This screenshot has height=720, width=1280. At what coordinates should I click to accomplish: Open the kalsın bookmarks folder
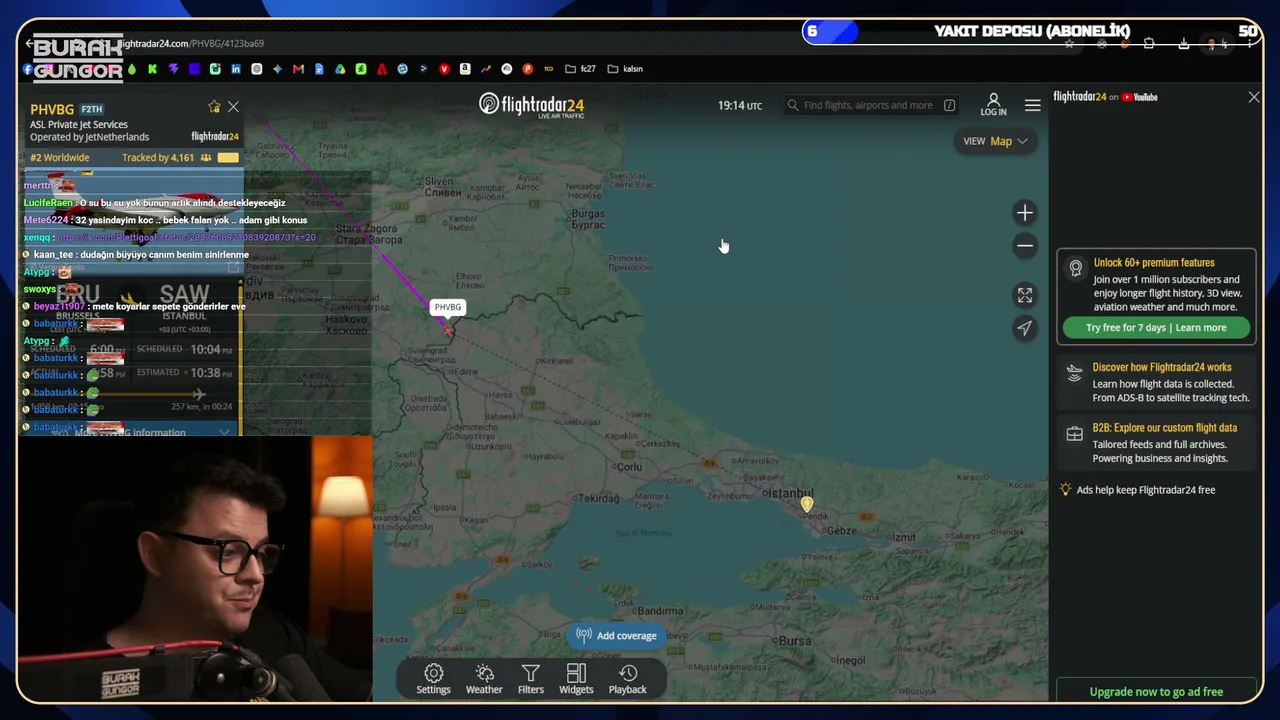click(625, 69)
